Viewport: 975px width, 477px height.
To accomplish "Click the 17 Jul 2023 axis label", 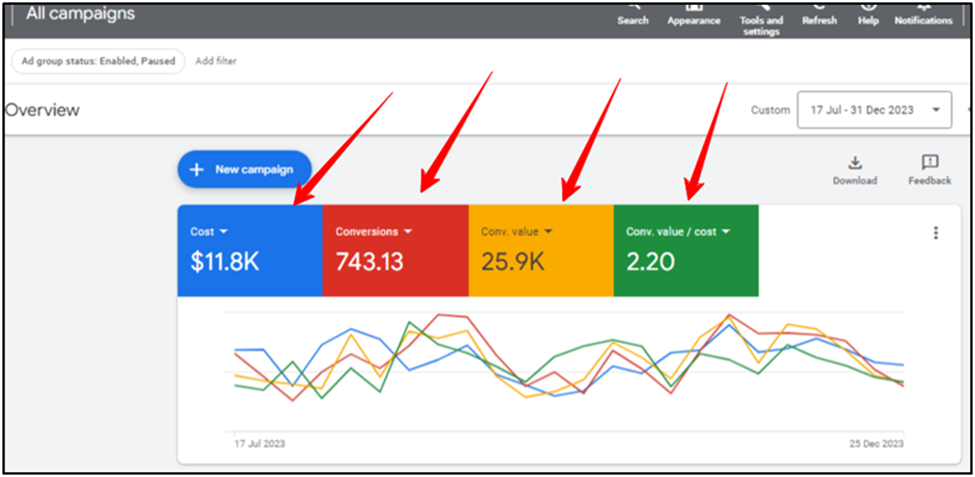I will tap(259, 444).
